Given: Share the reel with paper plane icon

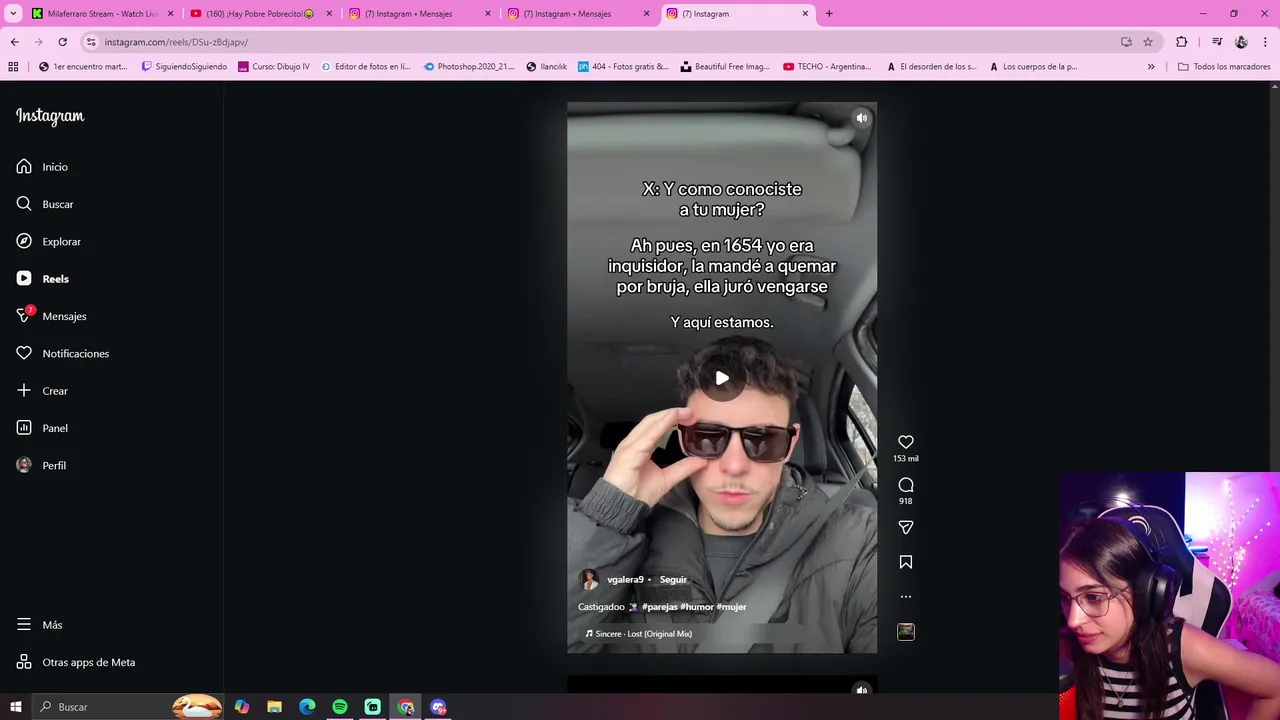Looking at the screenshot, I should (x=906, y=527).
